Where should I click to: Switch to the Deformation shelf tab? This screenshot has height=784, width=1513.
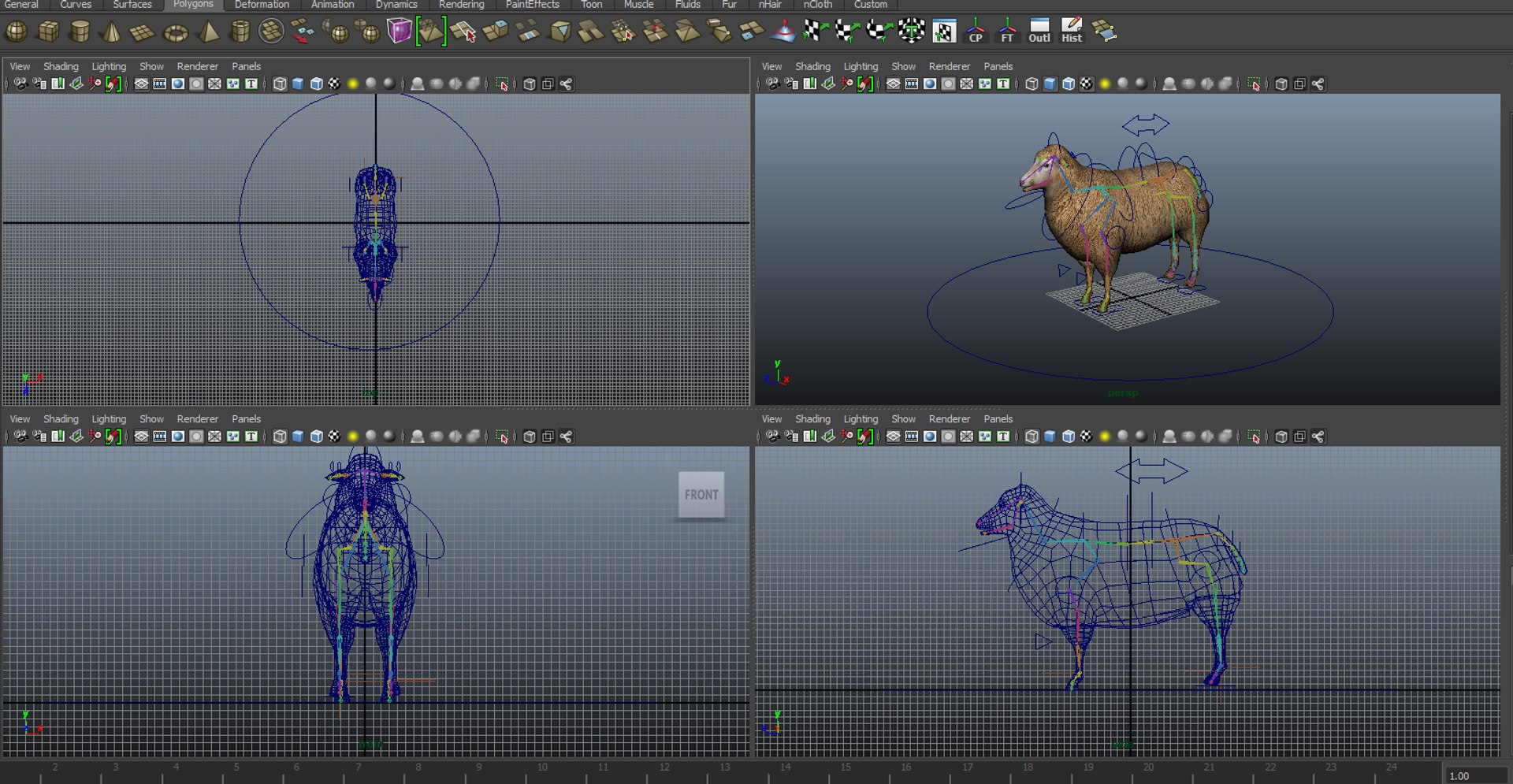[262, 5]
